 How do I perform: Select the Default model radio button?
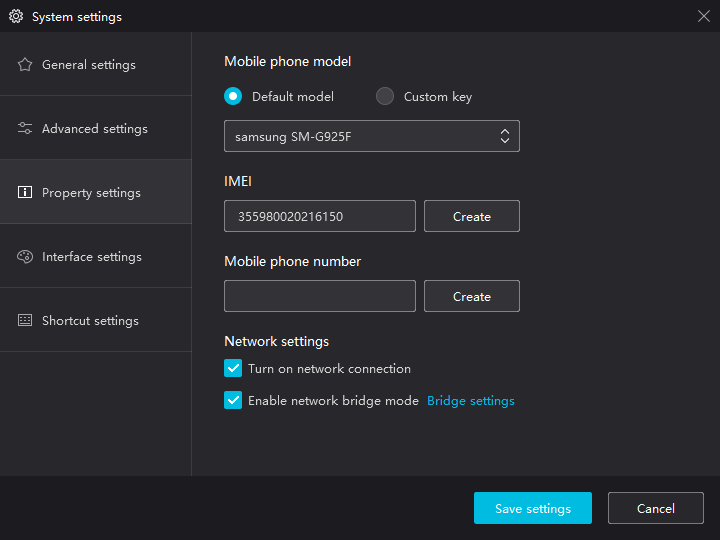[233, 97]
